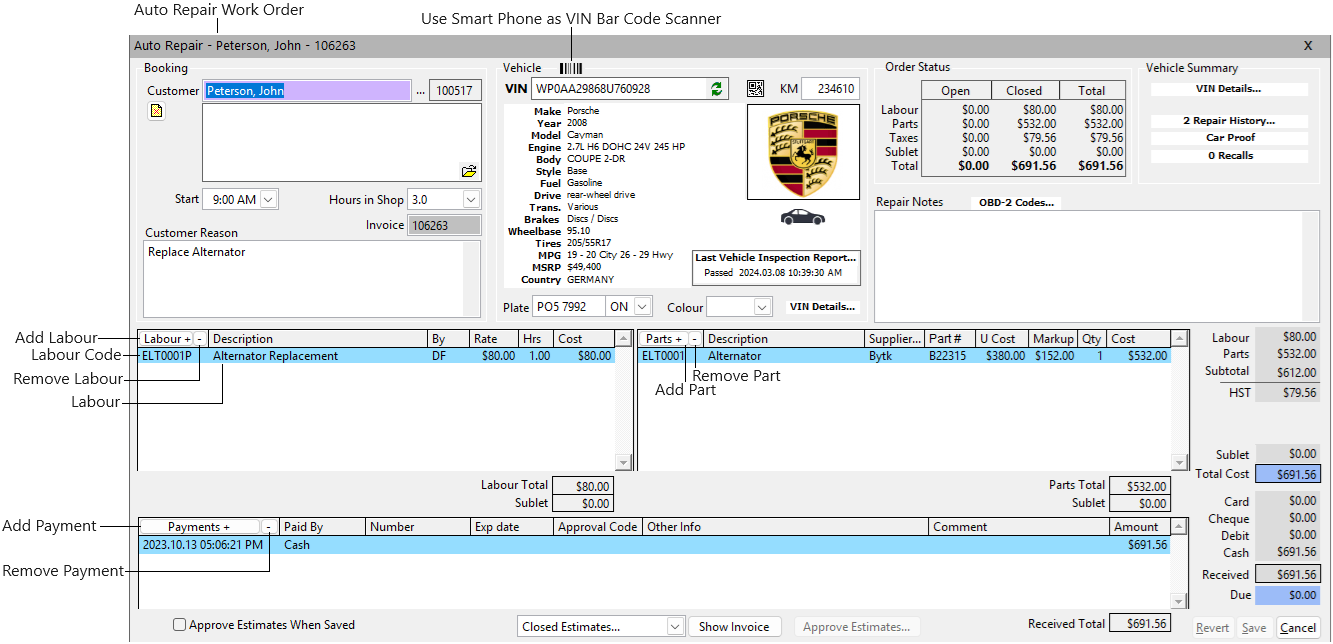The width and height of the screenshot is (1333, 644).
Task: Open the Start time dropdown
Action: pos(268,200)
